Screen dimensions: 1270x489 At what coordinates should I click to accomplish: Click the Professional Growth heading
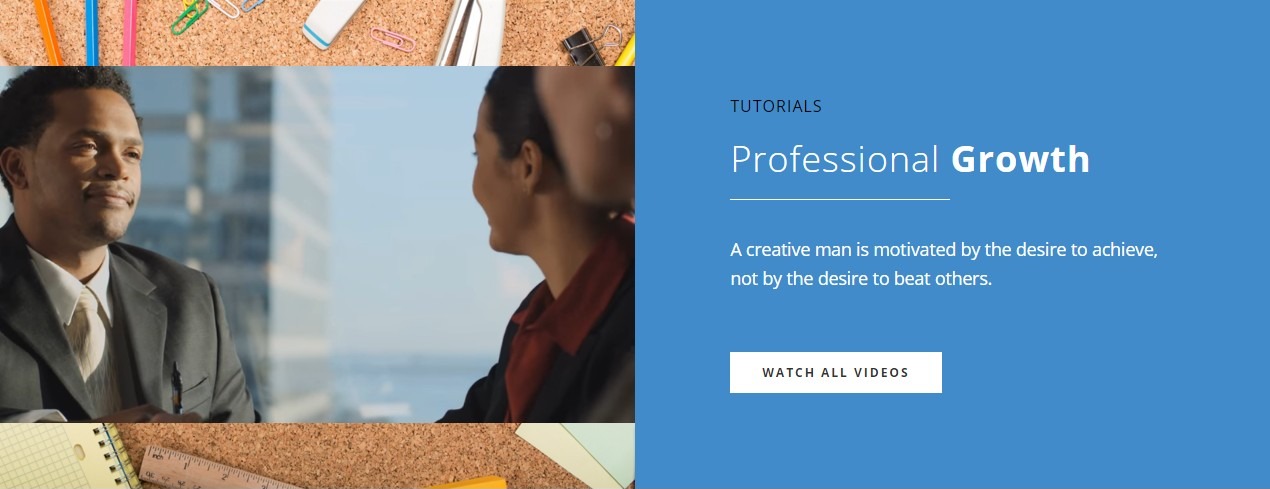click(x=910, y=160)
